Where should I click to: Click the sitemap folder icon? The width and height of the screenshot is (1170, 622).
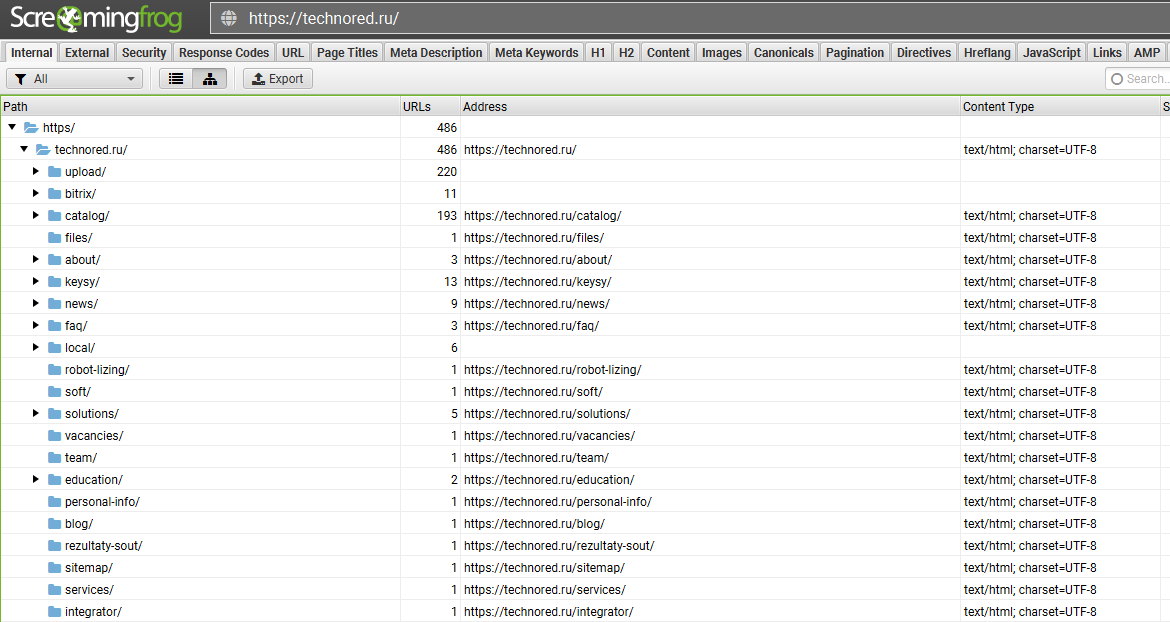click(55, 568)
